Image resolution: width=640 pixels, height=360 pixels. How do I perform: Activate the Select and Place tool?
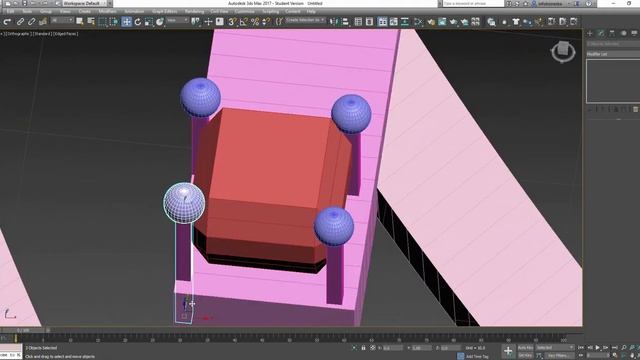click(x=160, y=22)
